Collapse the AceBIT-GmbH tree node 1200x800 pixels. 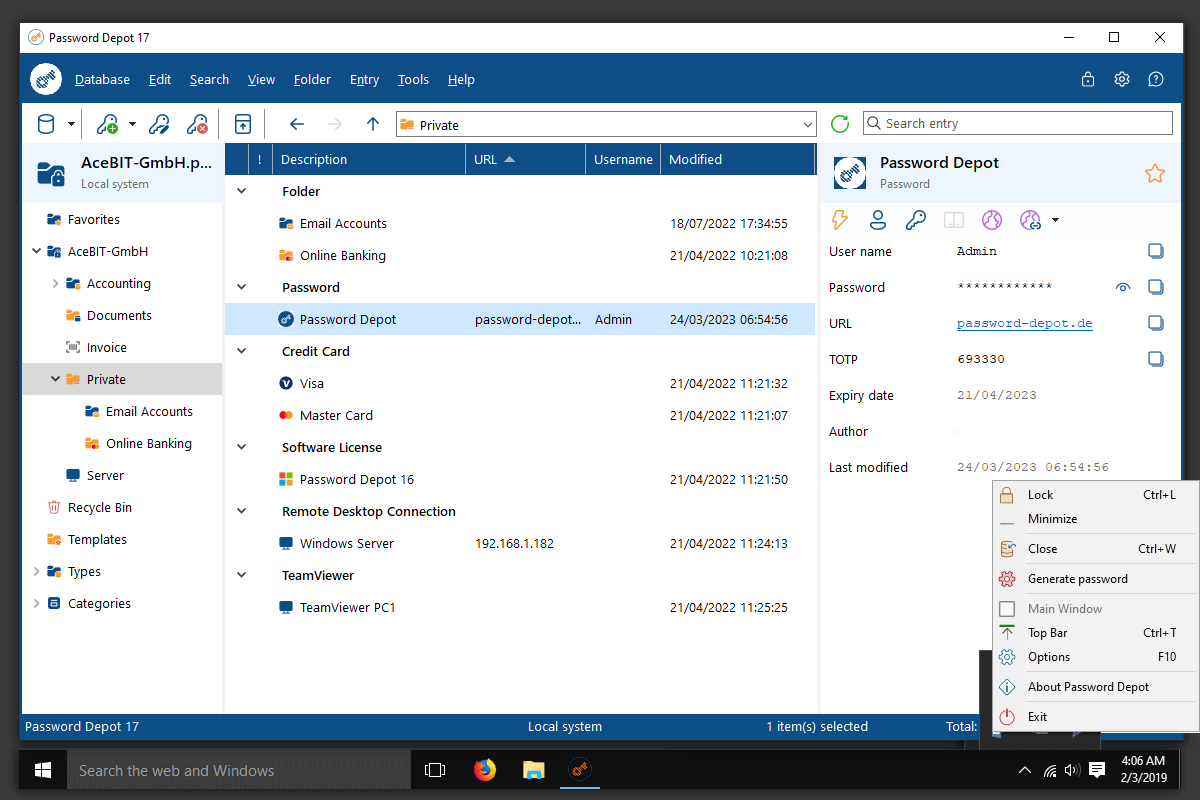36,252
